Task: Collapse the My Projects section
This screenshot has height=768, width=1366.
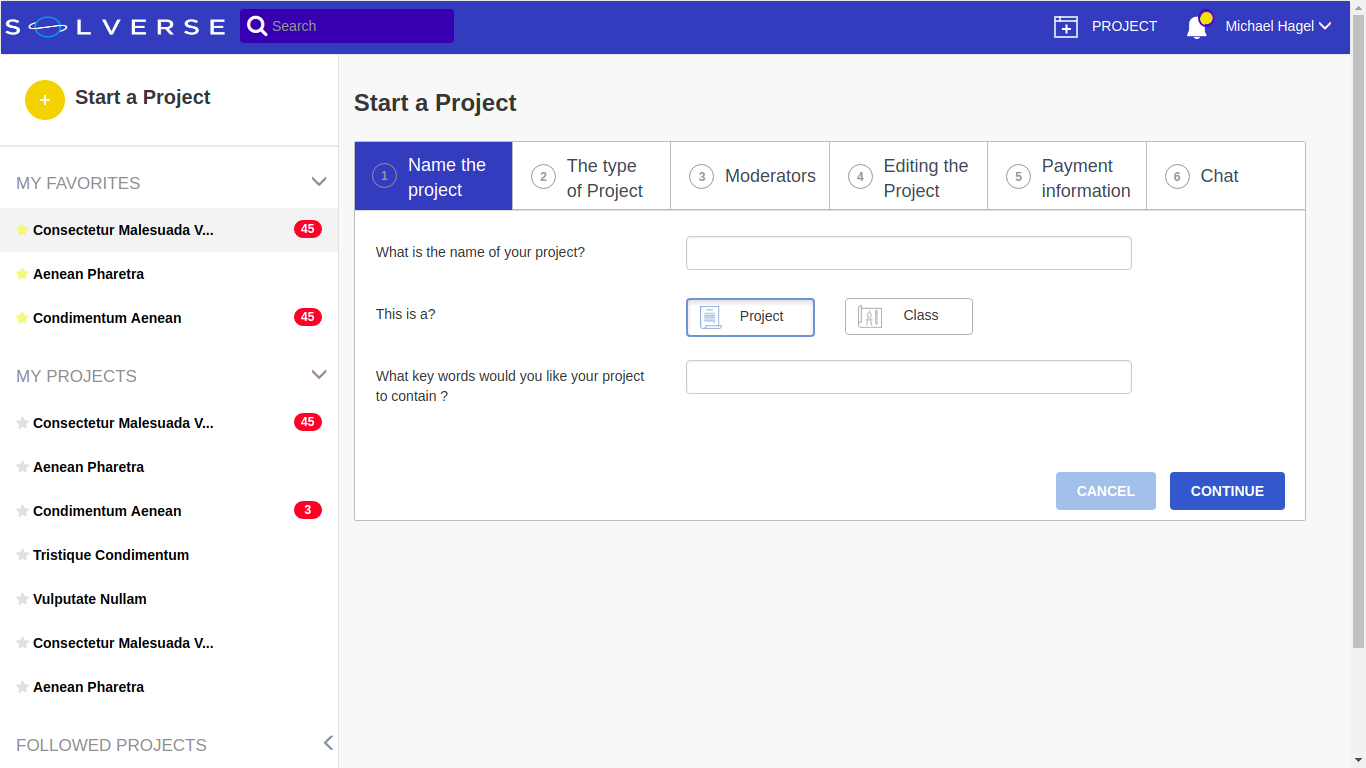Action: [x=319, y=375]
